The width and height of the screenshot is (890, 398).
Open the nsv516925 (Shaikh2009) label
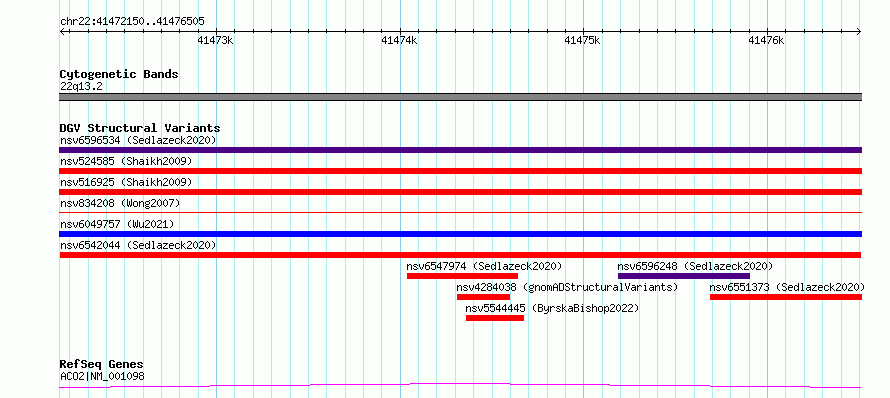126,182
